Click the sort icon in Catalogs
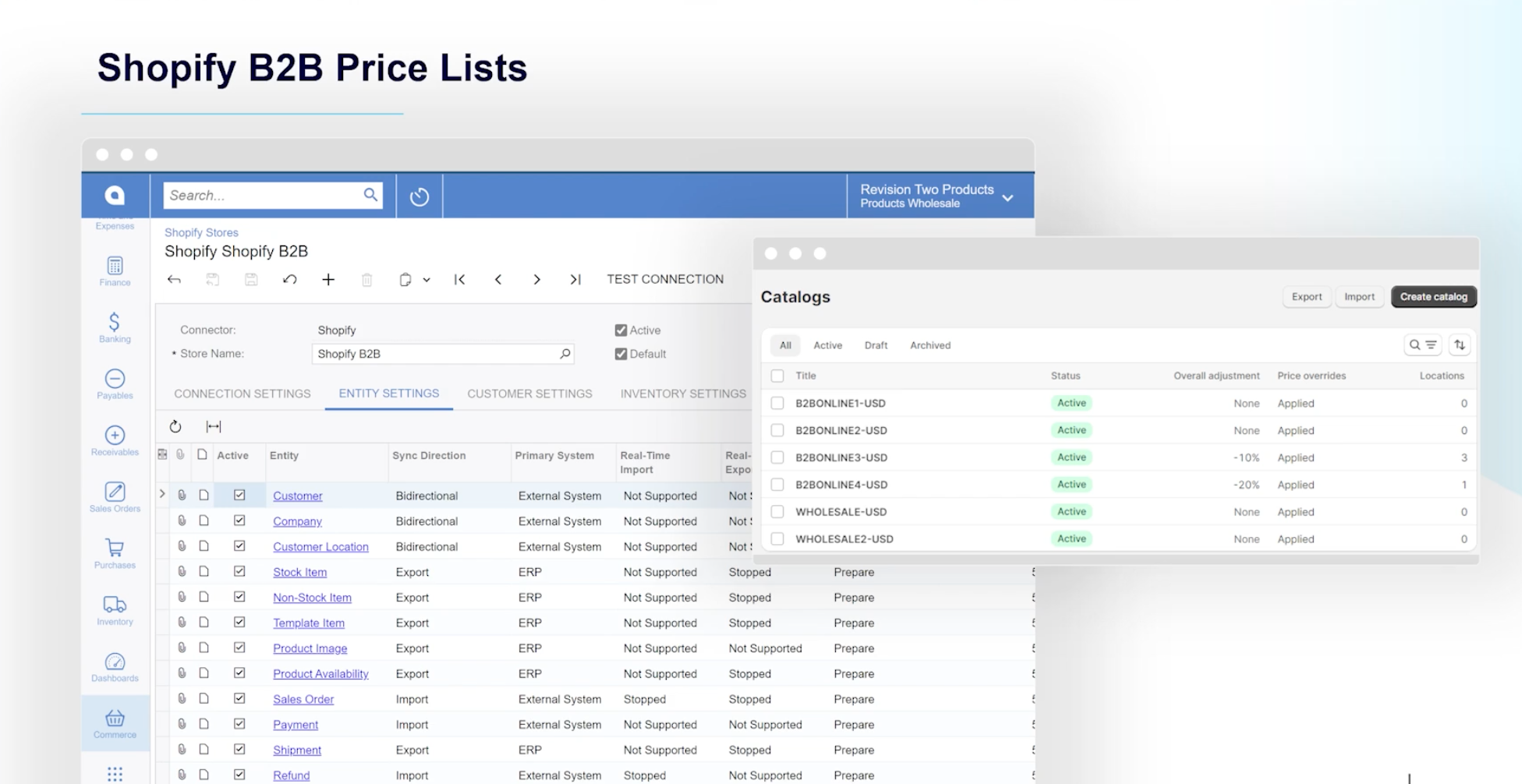The width and height of the screenshot is (1522, 784). (1460, 344)
